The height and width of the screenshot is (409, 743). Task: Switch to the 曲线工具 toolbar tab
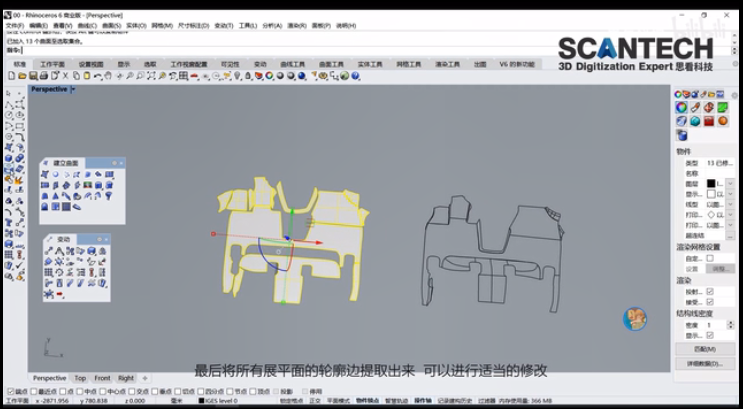pos(292,63)
